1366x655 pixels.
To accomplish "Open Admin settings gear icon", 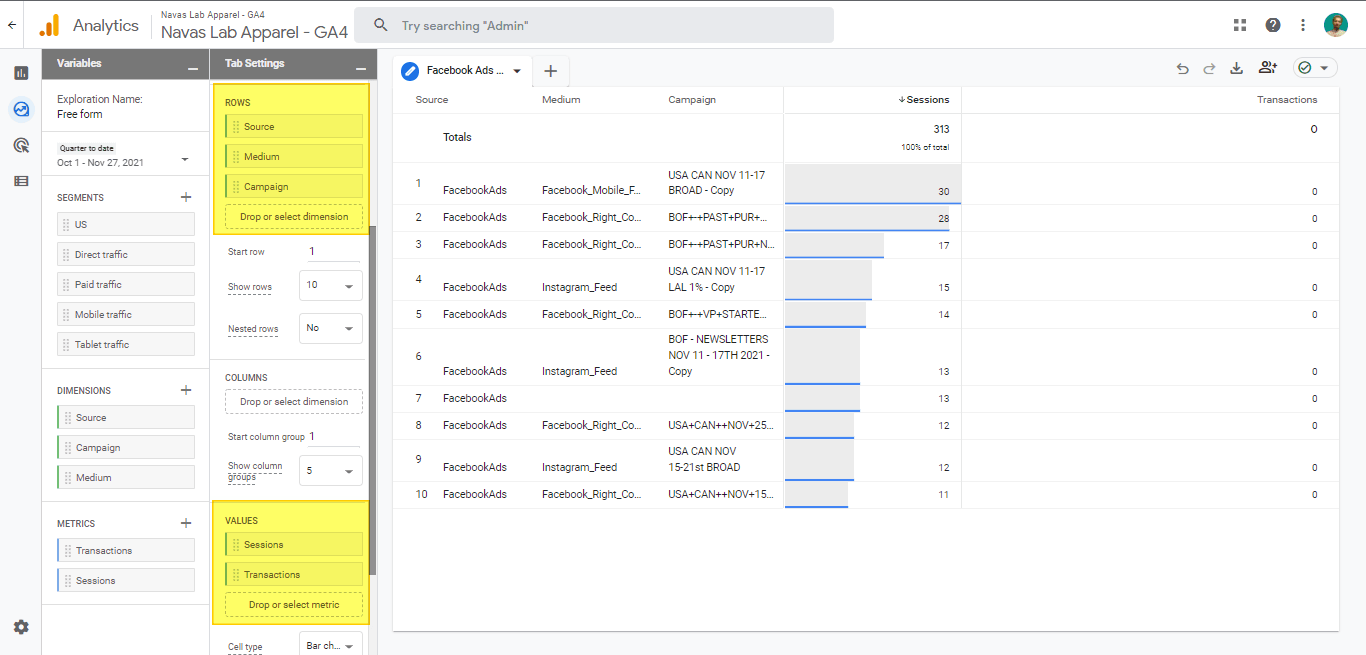I will click(21, 627).
